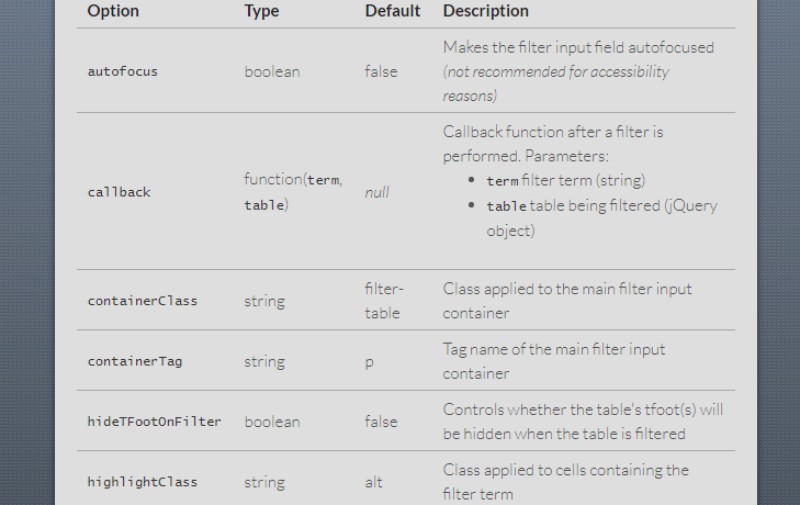The image size is (800, 505).
Task: Select the containerClass option name
Action: tap(142, 301)
